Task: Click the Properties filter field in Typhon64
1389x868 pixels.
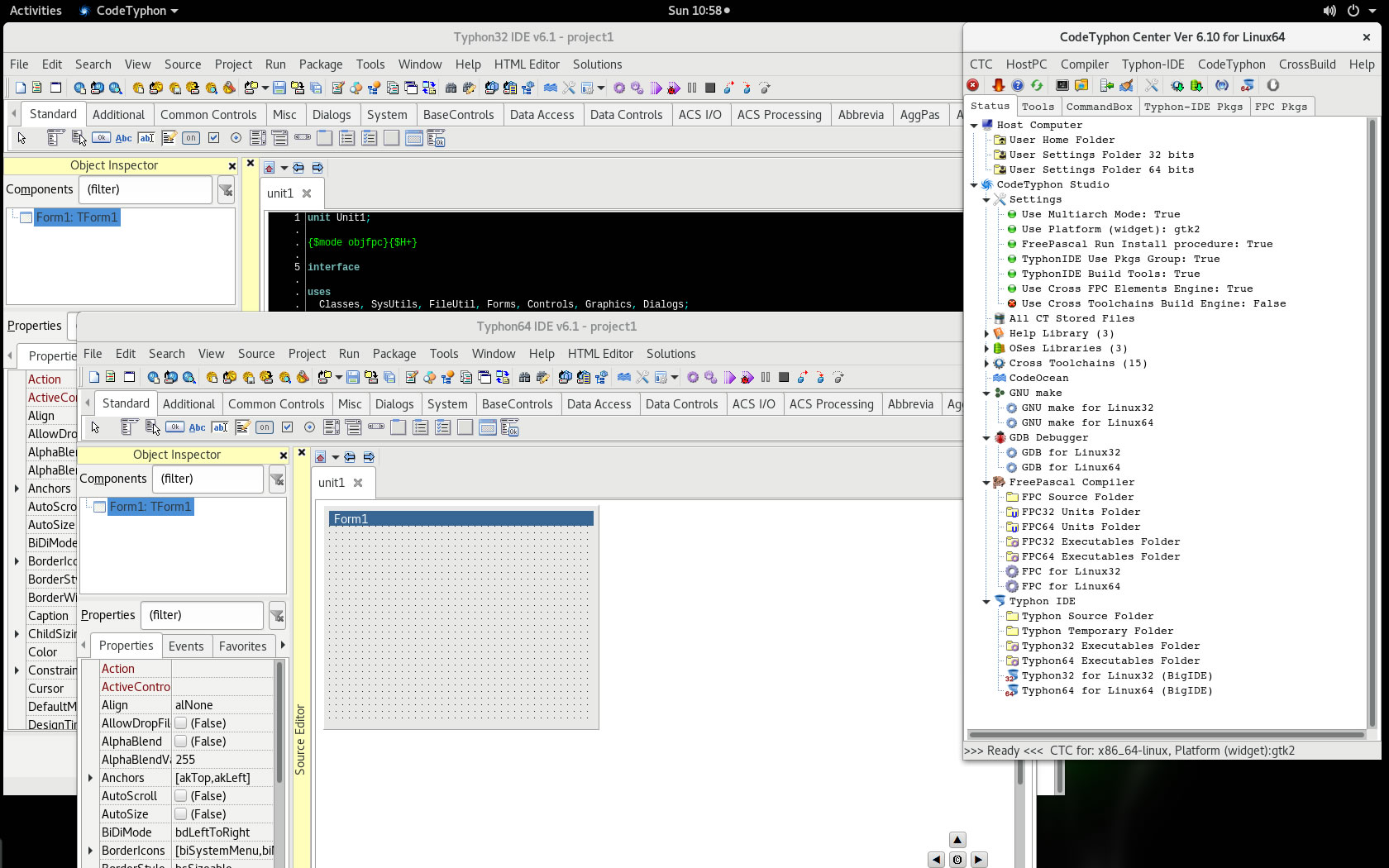Action: coord(202,616)
